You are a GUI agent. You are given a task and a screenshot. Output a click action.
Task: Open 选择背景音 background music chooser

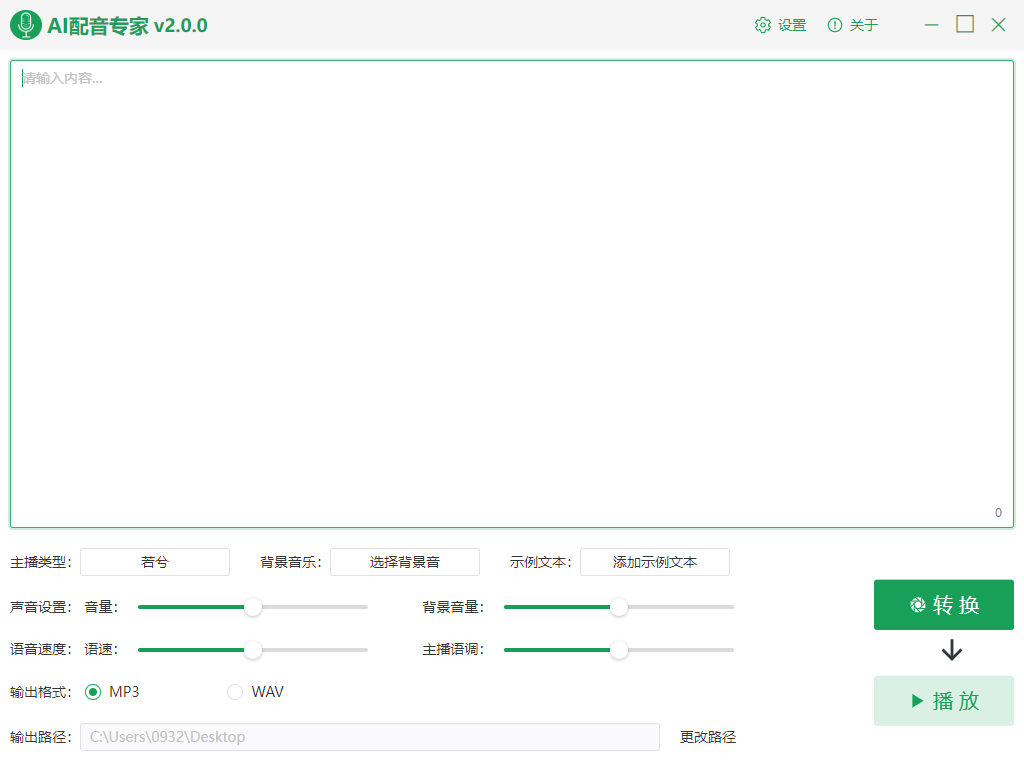[405, 562]
